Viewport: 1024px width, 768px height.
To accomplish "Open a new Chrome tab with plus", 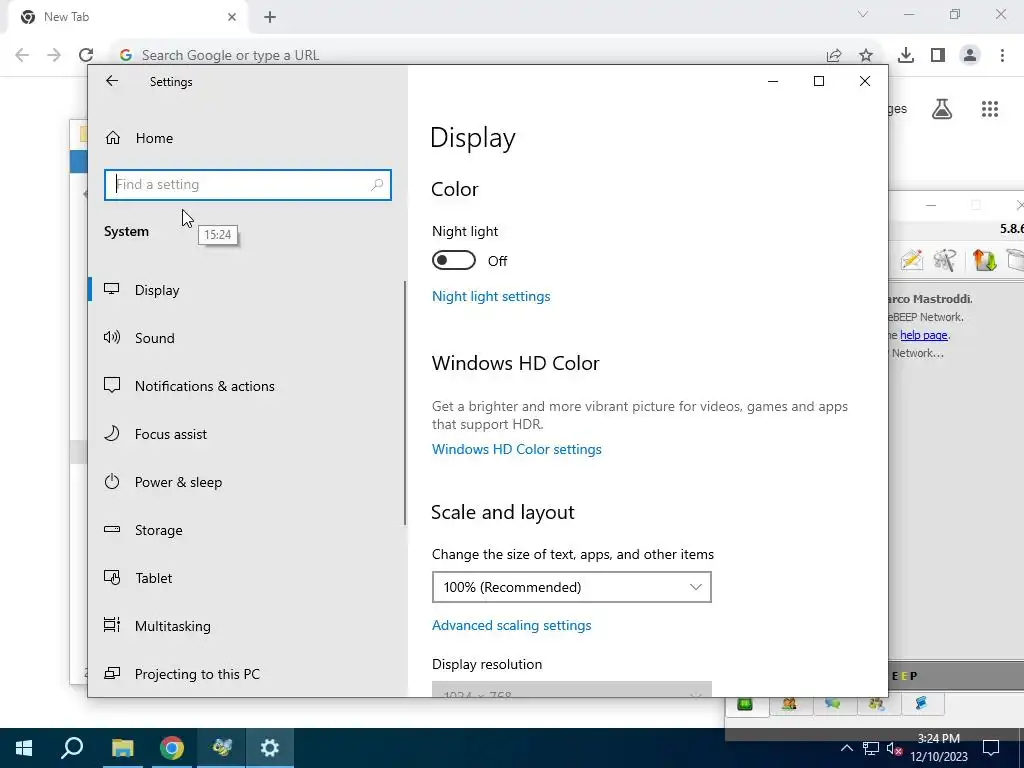I will 270,17.
